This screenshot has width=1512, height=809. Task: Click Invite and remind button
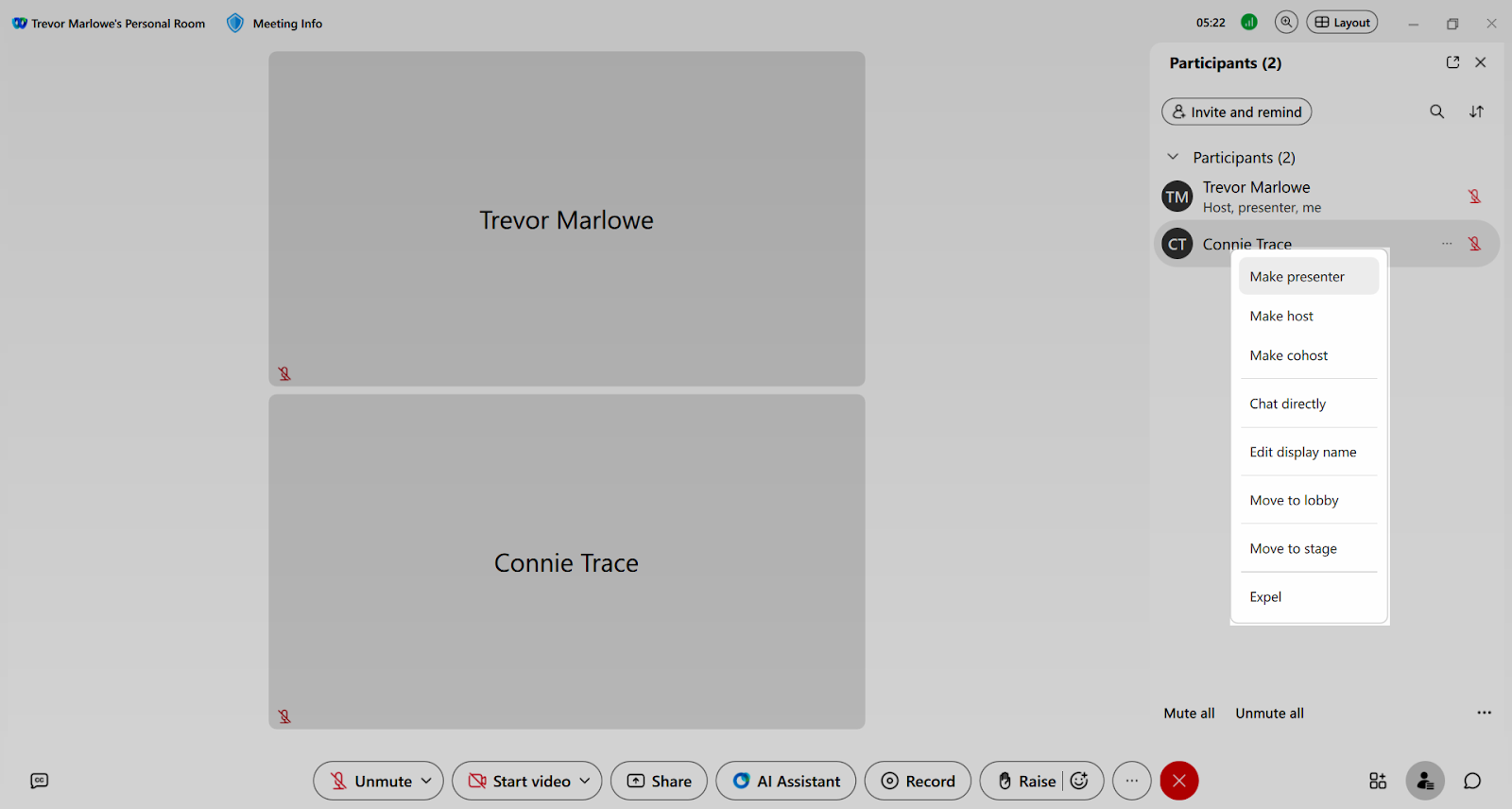(x=1236, y=112)
